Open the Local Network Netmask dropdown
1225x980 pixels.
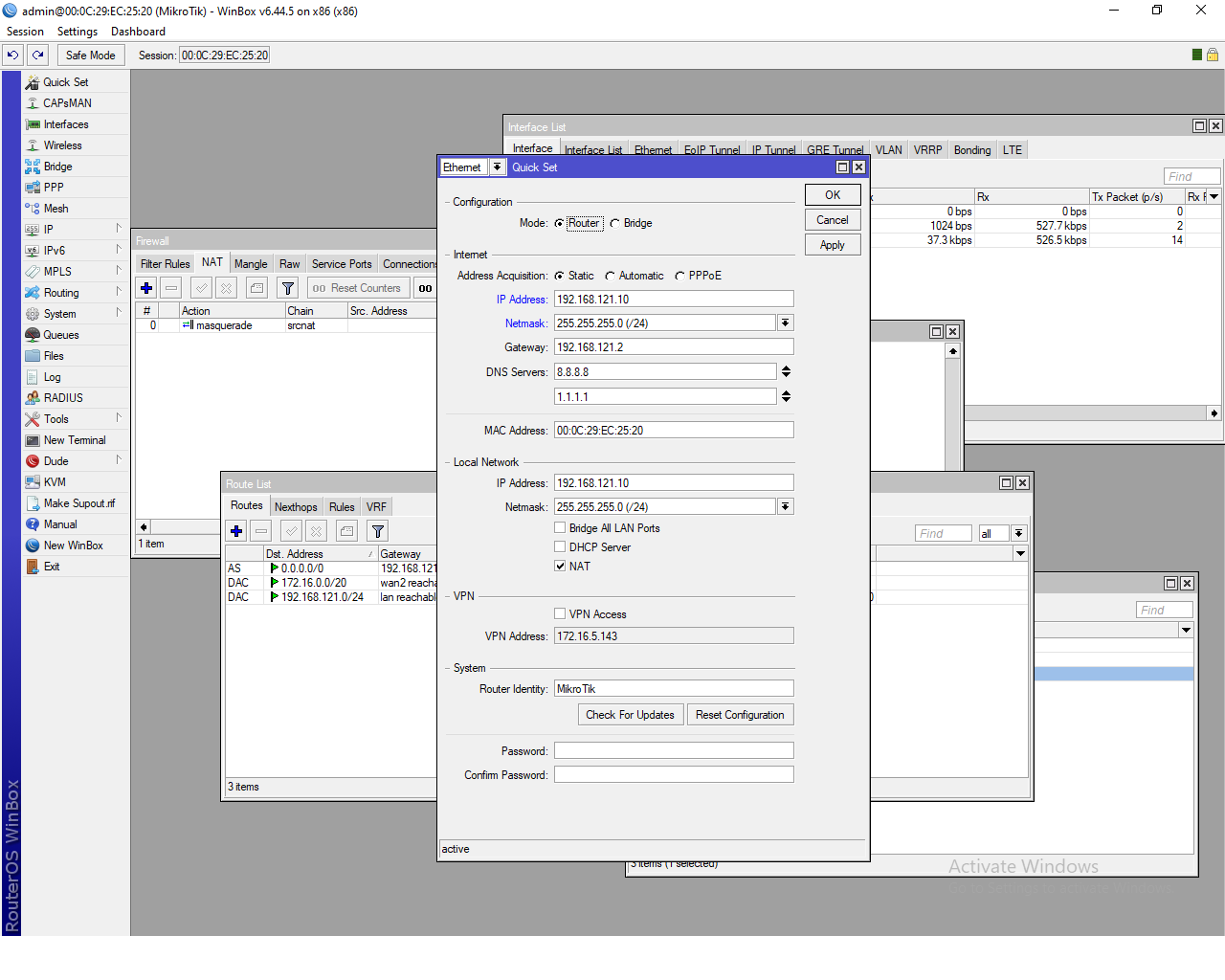coord(786,507)
